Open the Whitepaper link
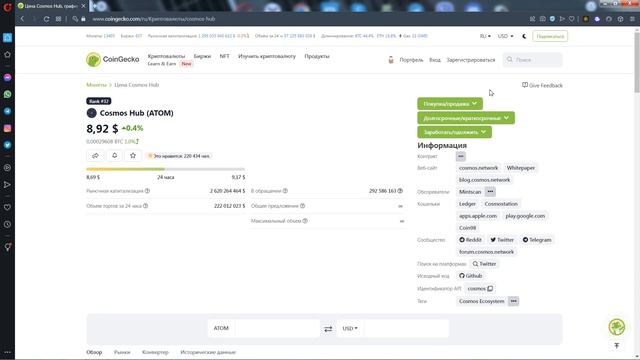Screen dimensions: 640x360 tap(520, 168)
